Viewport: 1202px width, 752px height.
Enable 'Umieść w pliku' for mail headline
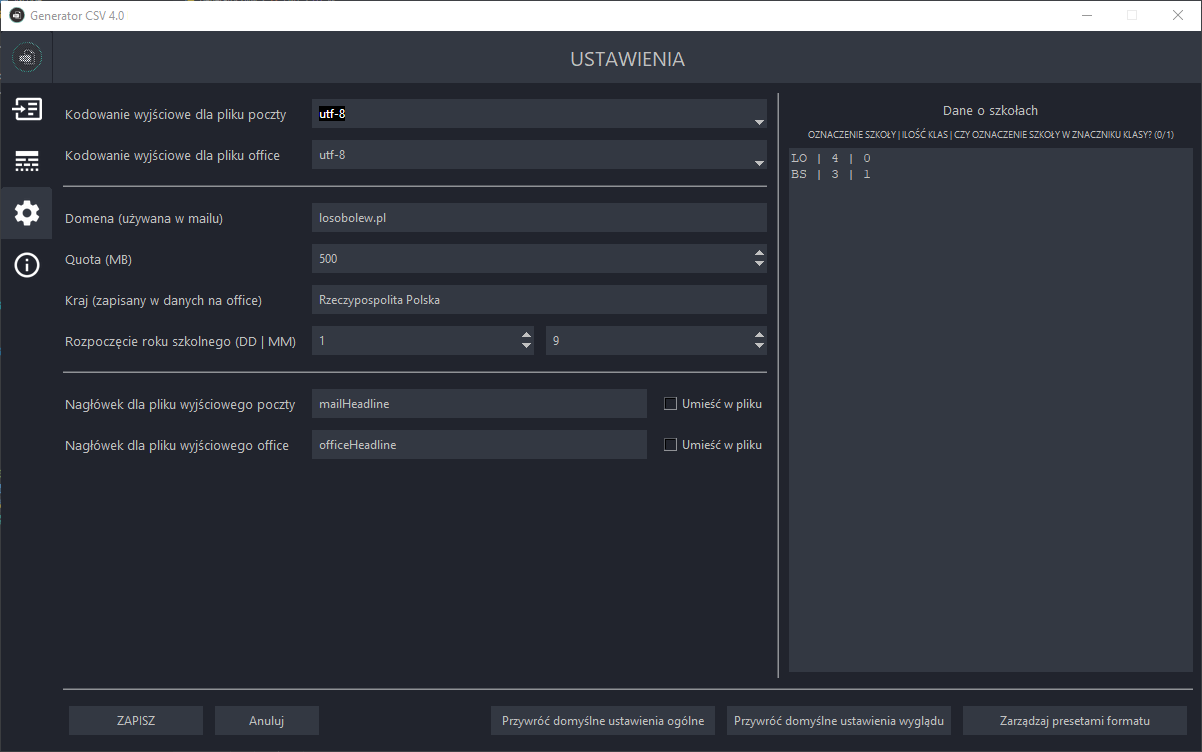click(x=670, y=404)
